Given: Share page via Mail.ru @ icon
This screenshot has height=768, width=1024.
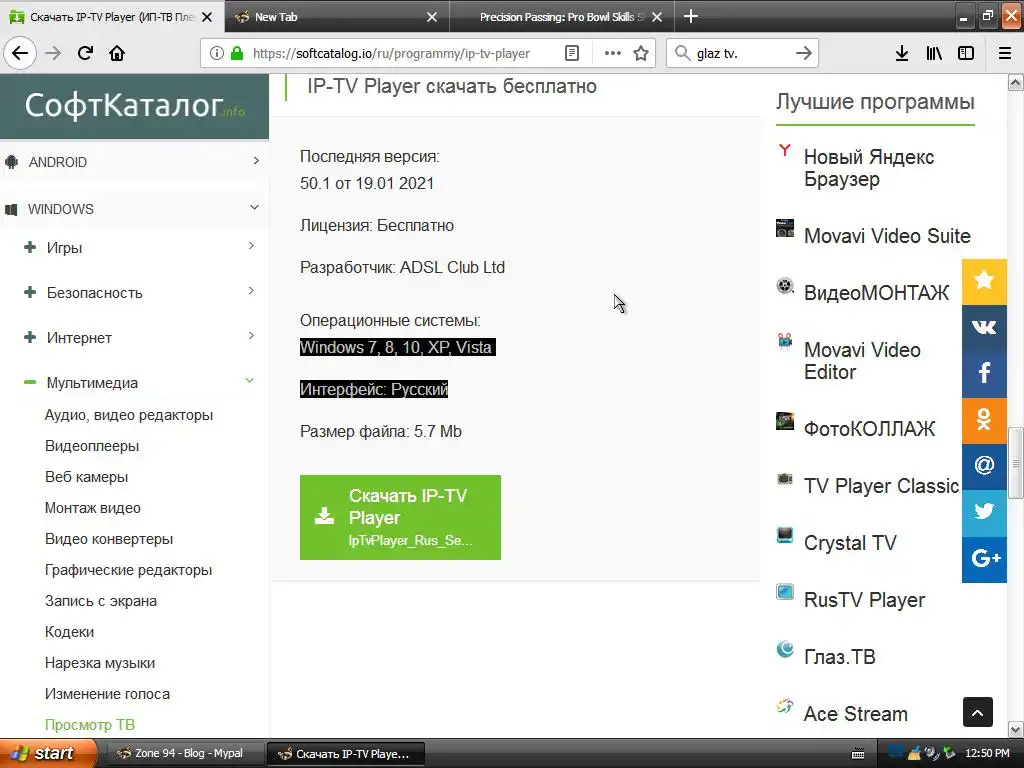Looking at the screenshot, I should click(984, 466).
